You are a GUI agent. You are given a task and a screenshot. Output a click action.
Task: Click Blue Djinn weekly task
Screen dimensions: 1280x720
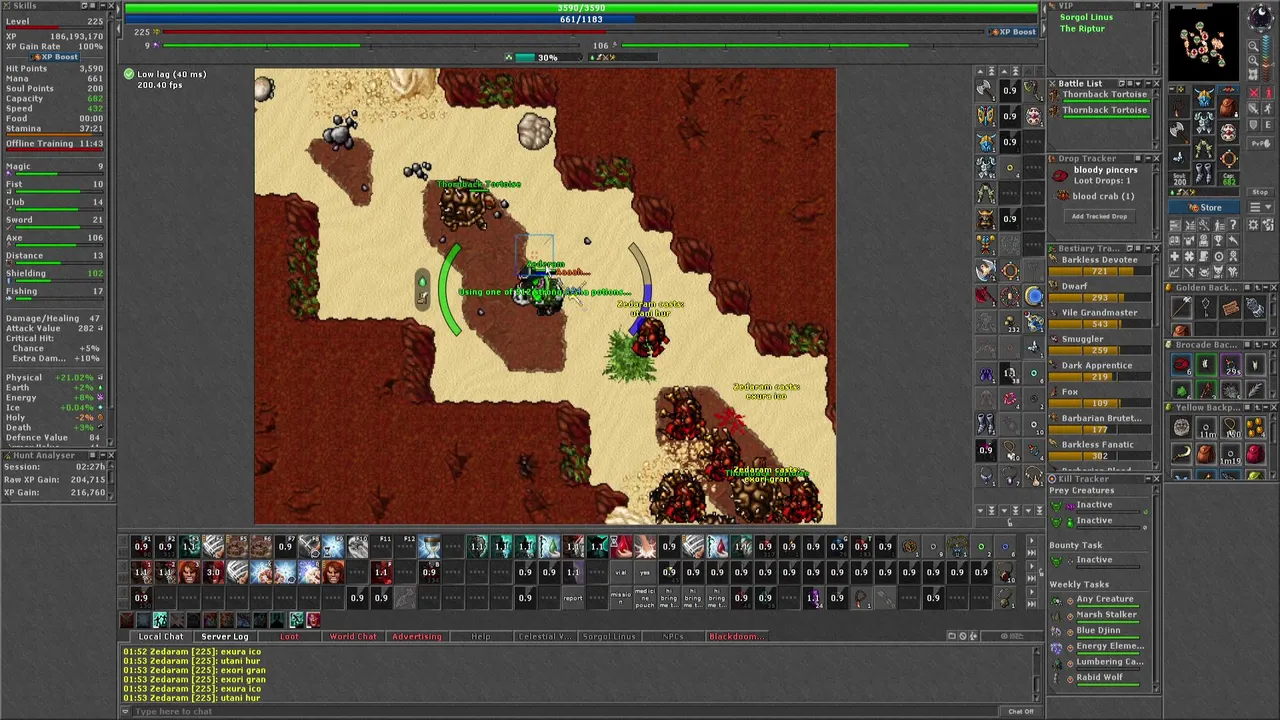1098,631
